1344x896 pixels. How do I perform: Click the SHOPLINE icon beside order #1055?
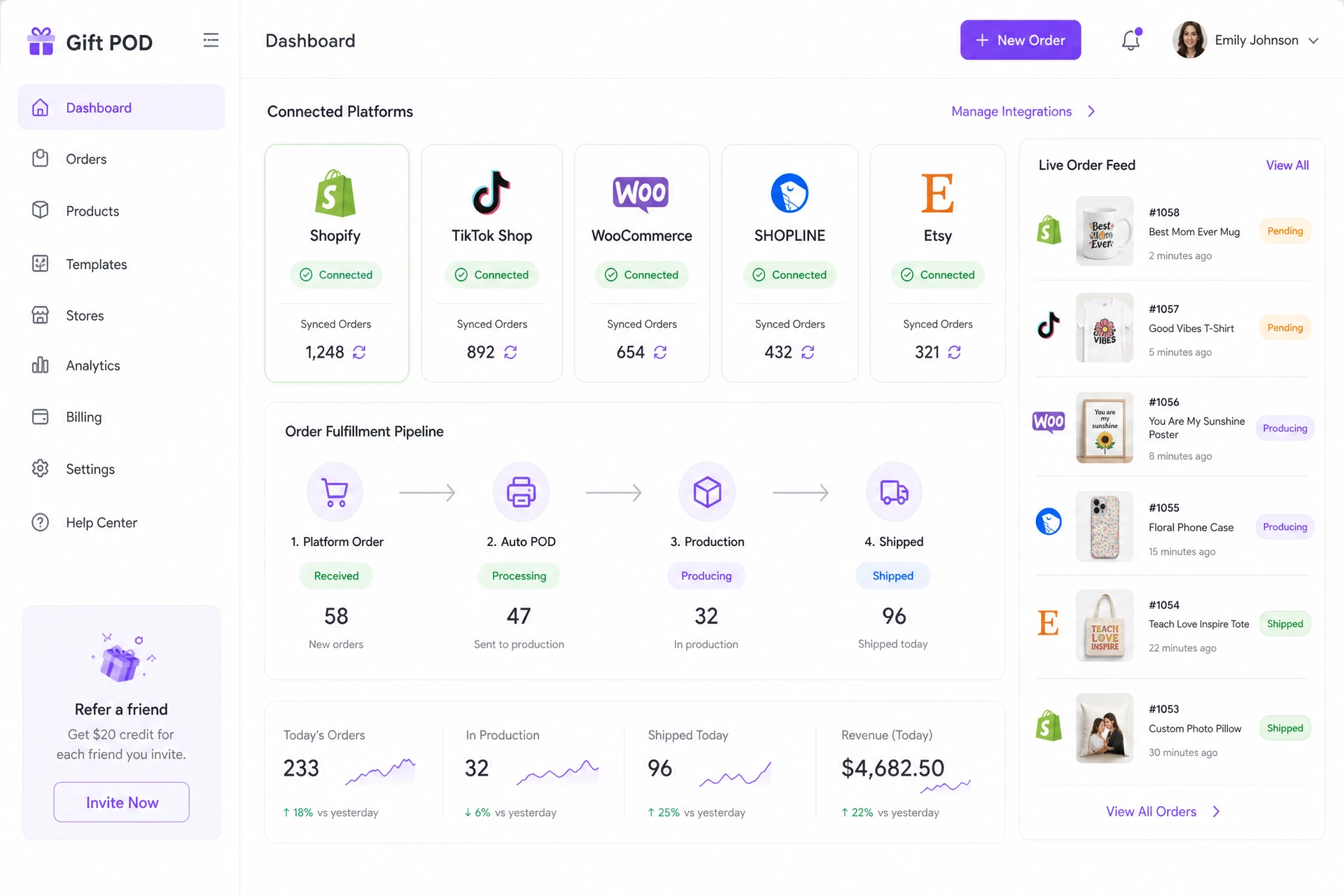(1049, 521)
